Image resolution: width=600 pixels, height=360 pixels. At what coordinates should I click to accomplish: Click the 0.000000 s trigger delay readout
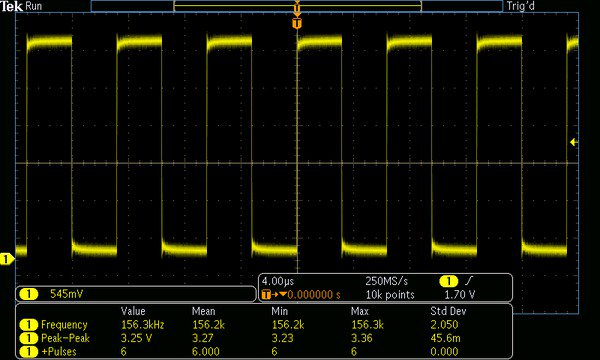point(314,295)
